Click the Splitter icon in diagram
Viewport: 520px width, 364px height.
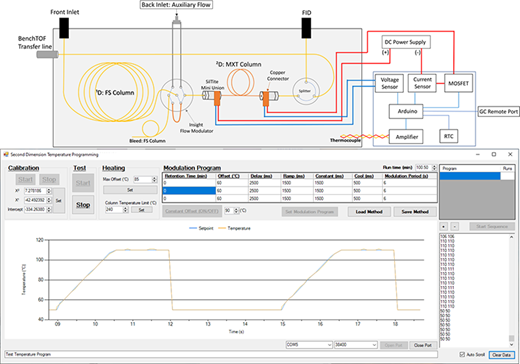tap(305, 91)
